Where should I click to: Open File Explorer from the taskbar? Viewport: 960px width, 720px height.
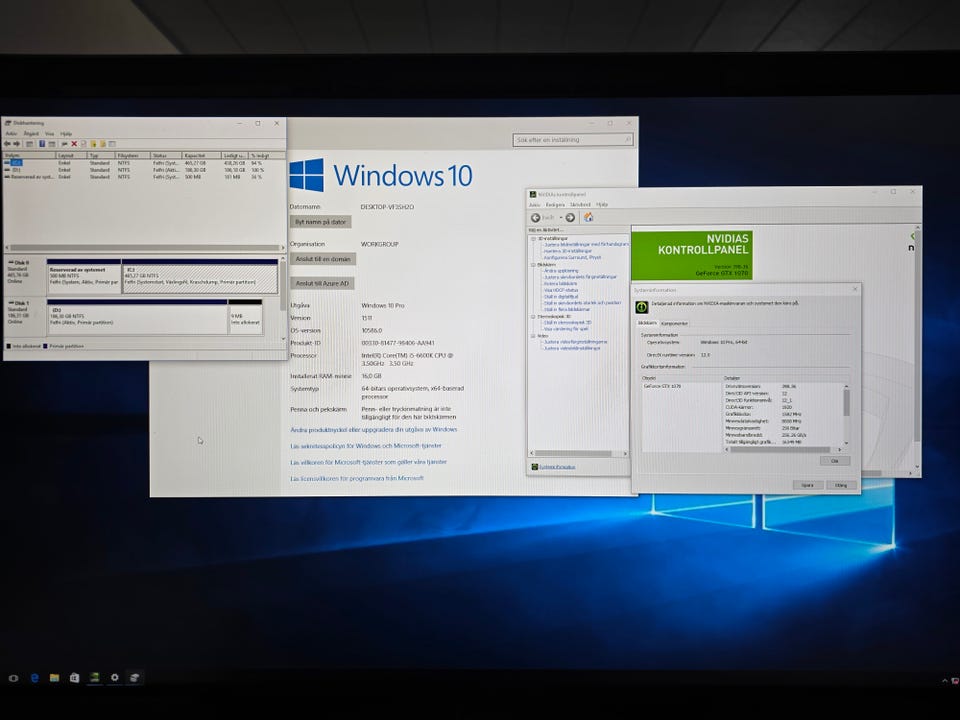[54, 678]
